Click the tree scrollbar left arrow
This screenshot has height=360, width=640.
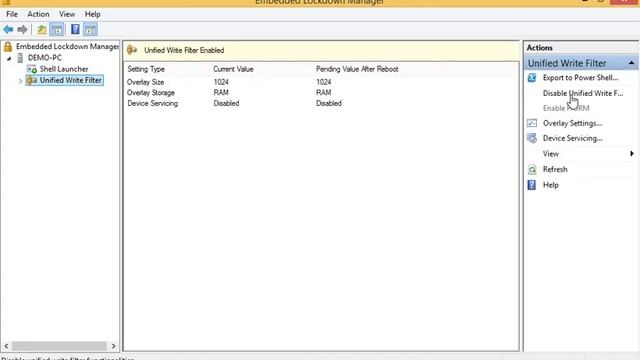click(6, 346)
